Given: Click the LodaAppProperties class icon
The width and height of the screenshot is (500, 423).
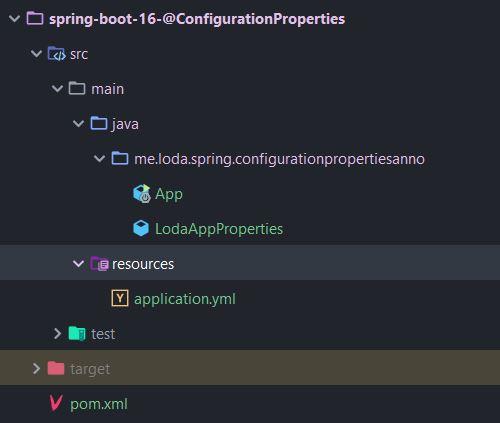Looking at the screenshot, I should coord(141,229).
